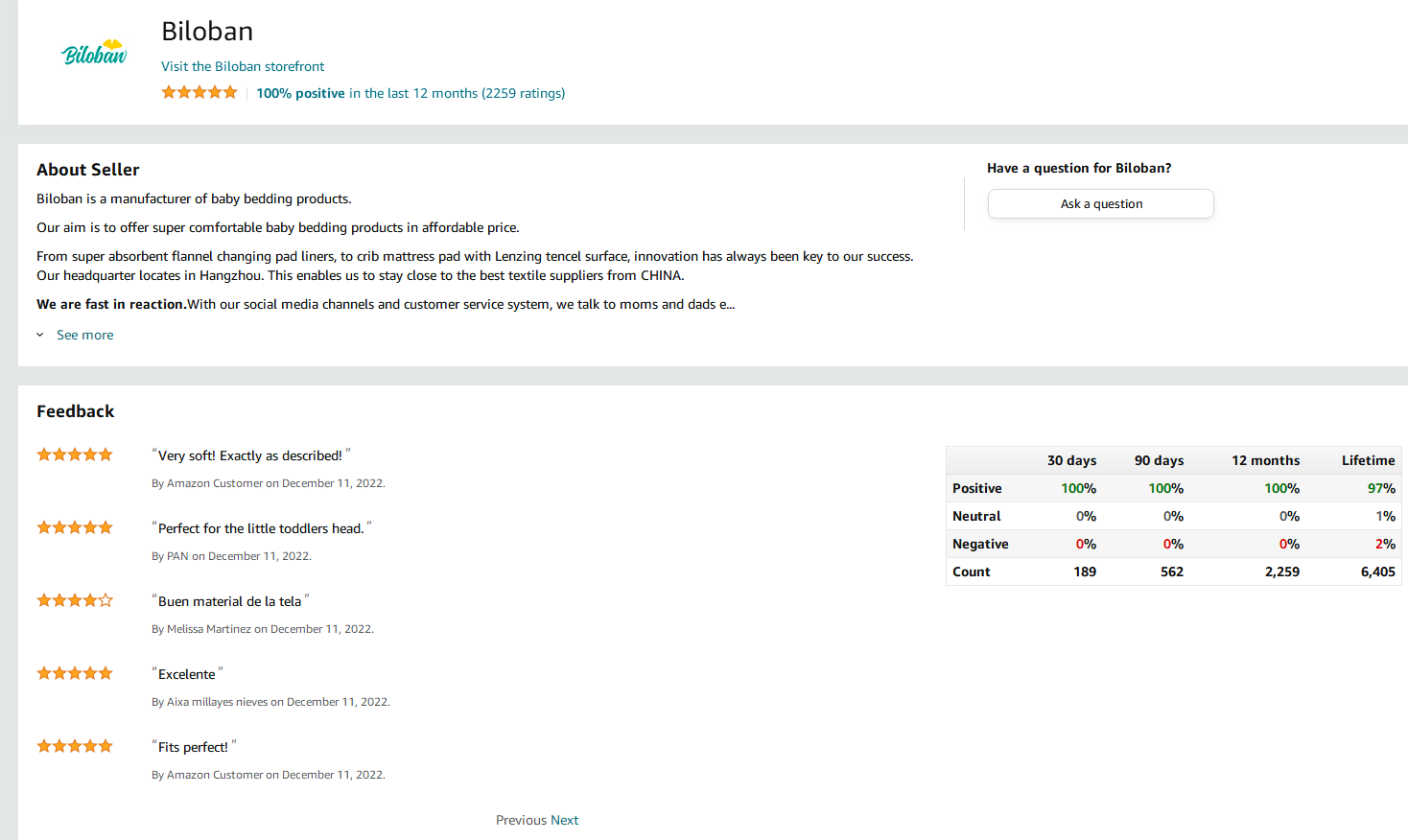Click the 'Positive' row label
This screenshot has height=840, width=1408.
(976, 488)
